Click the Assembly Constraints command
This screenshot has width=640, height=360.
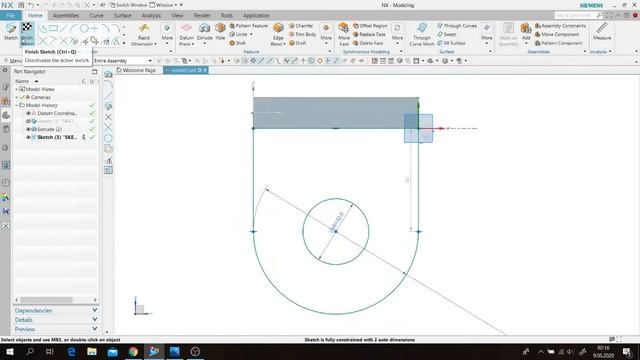(560, 26)
